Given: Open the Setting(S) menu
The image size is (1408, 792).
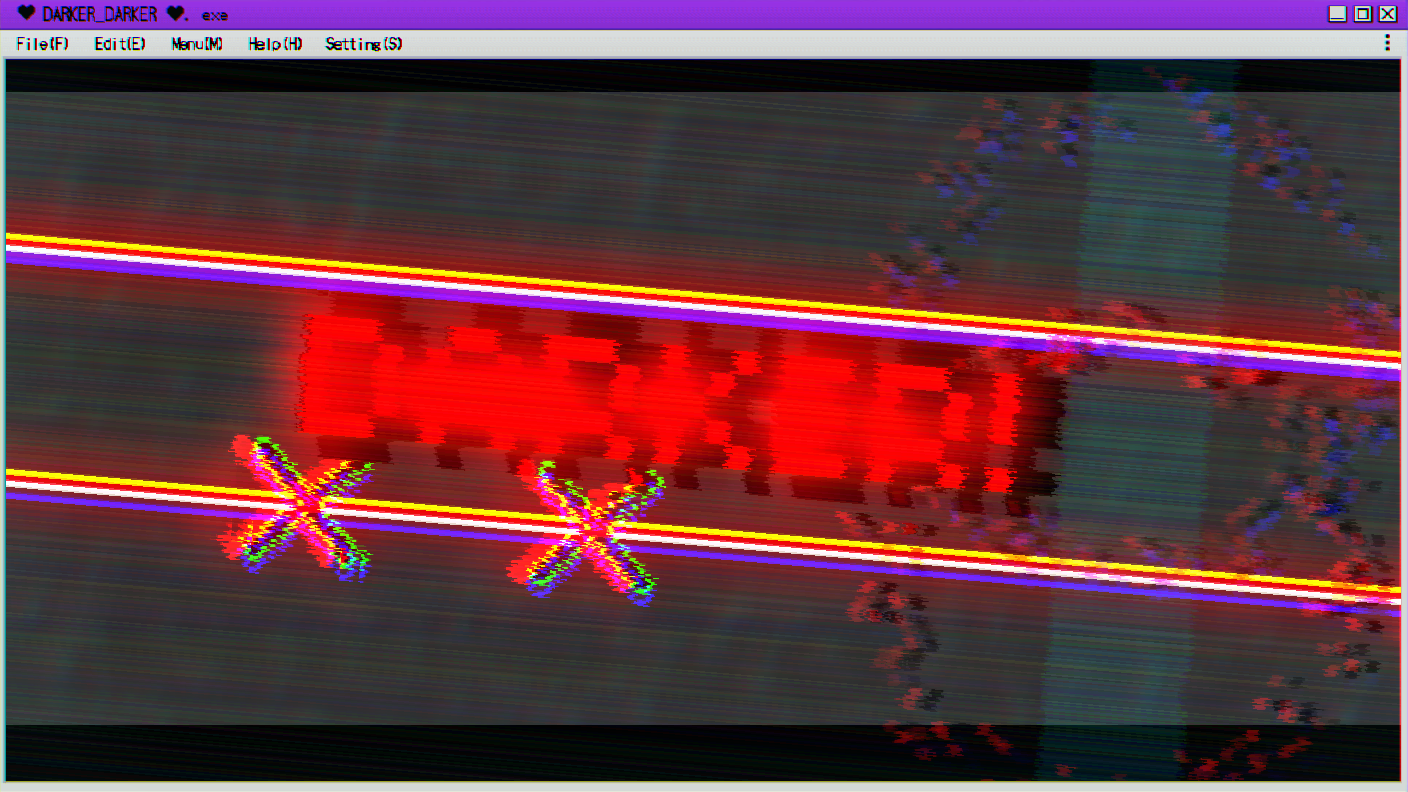Looking at the screenshot, I should (364, 44).
